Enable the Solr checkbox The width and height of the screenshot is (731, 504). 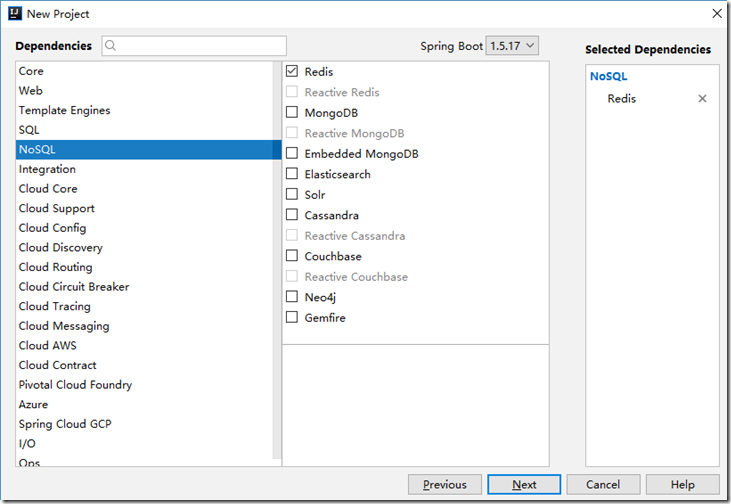pos(292,194)
